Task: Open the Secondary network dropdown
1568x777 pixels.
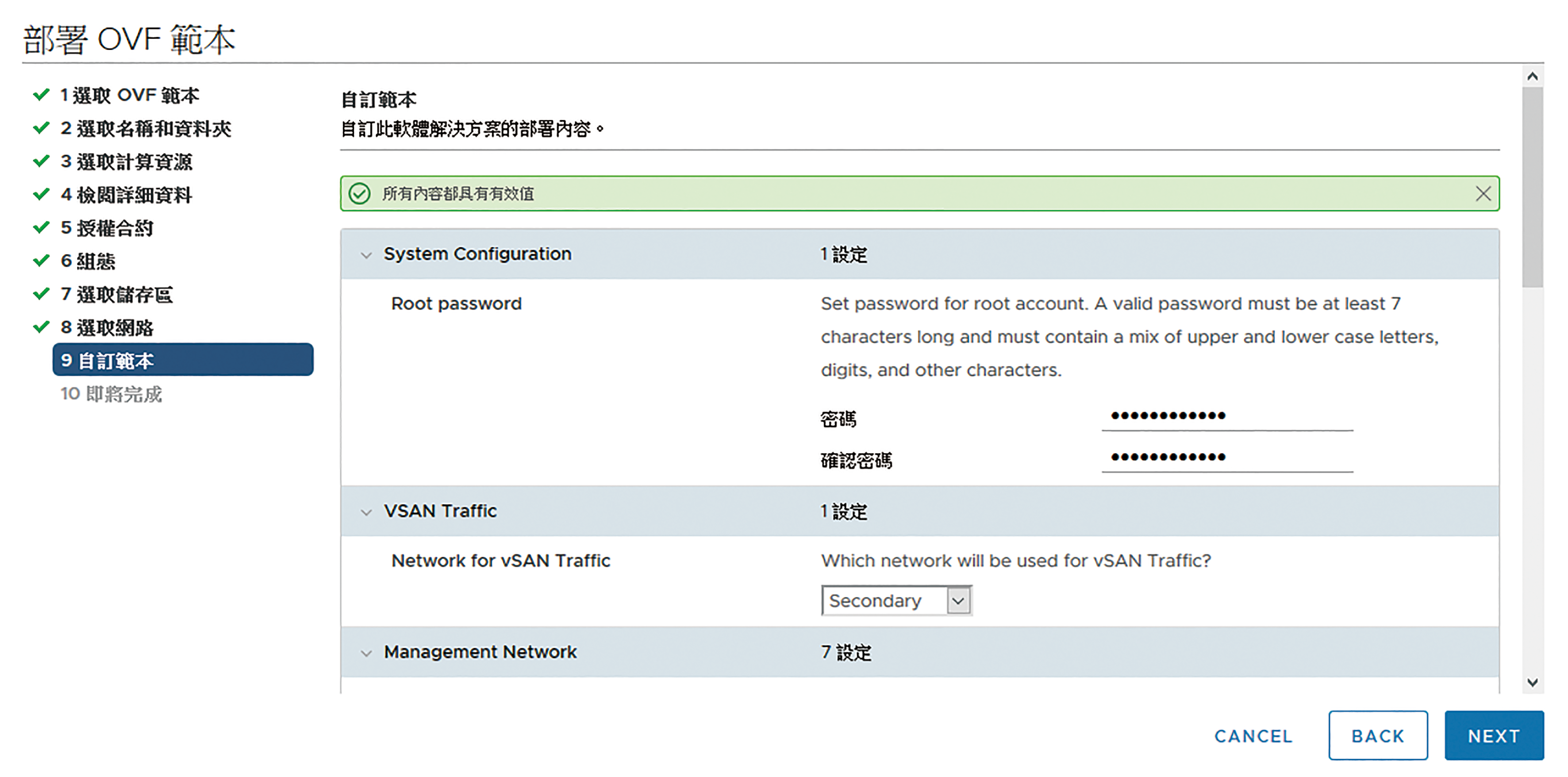Action: (896, 600)
